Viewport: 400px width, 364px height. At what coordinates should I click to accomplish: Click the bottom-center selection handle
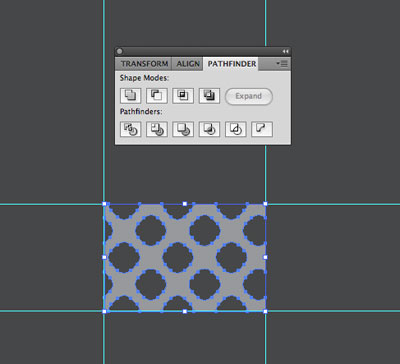point(185,311)
